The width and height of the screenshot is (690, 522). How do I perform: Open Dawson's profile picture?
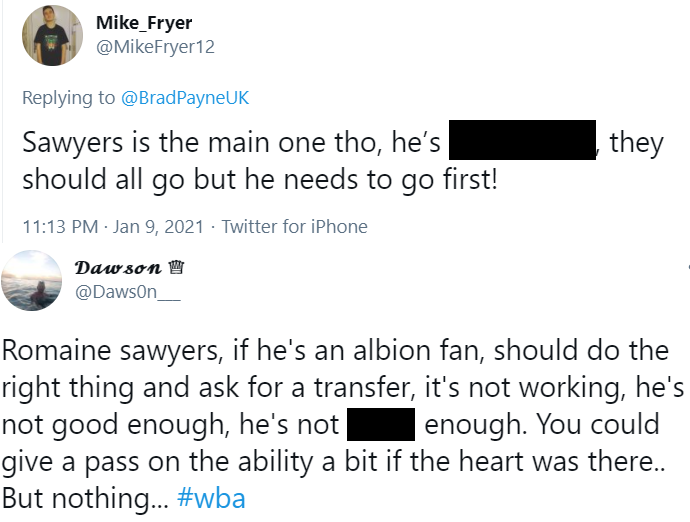(x=31, y=281)
